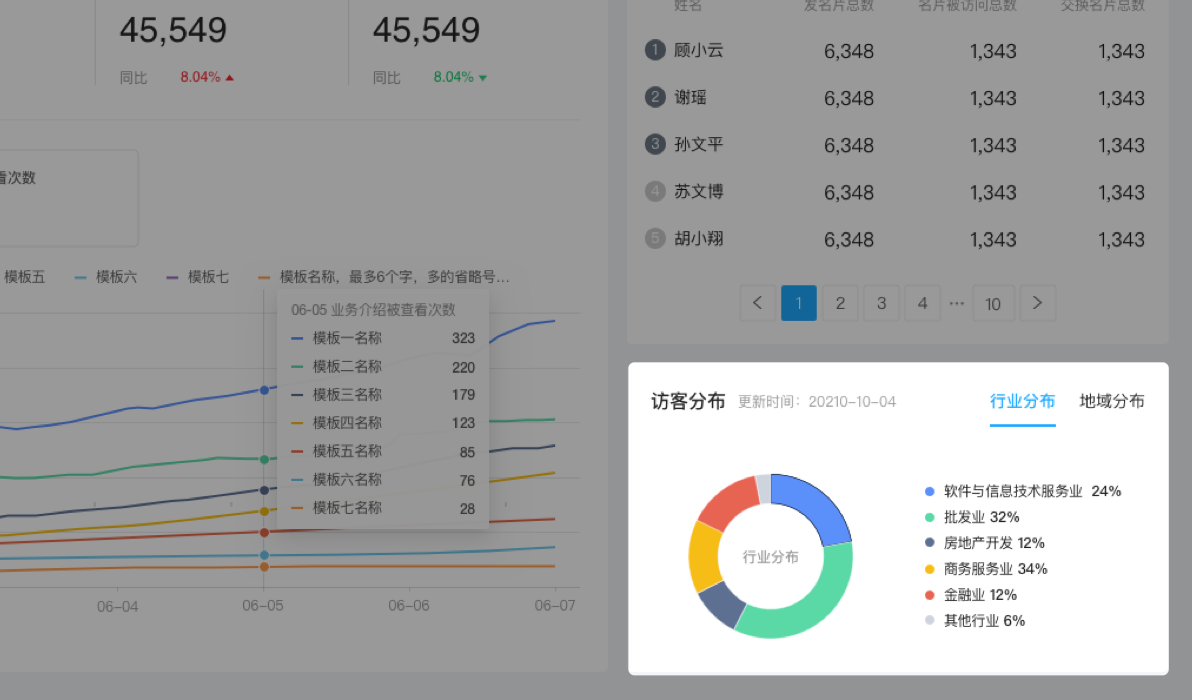Click the 06-07 axis label
1192x700 pixels.
coord(555,606)
